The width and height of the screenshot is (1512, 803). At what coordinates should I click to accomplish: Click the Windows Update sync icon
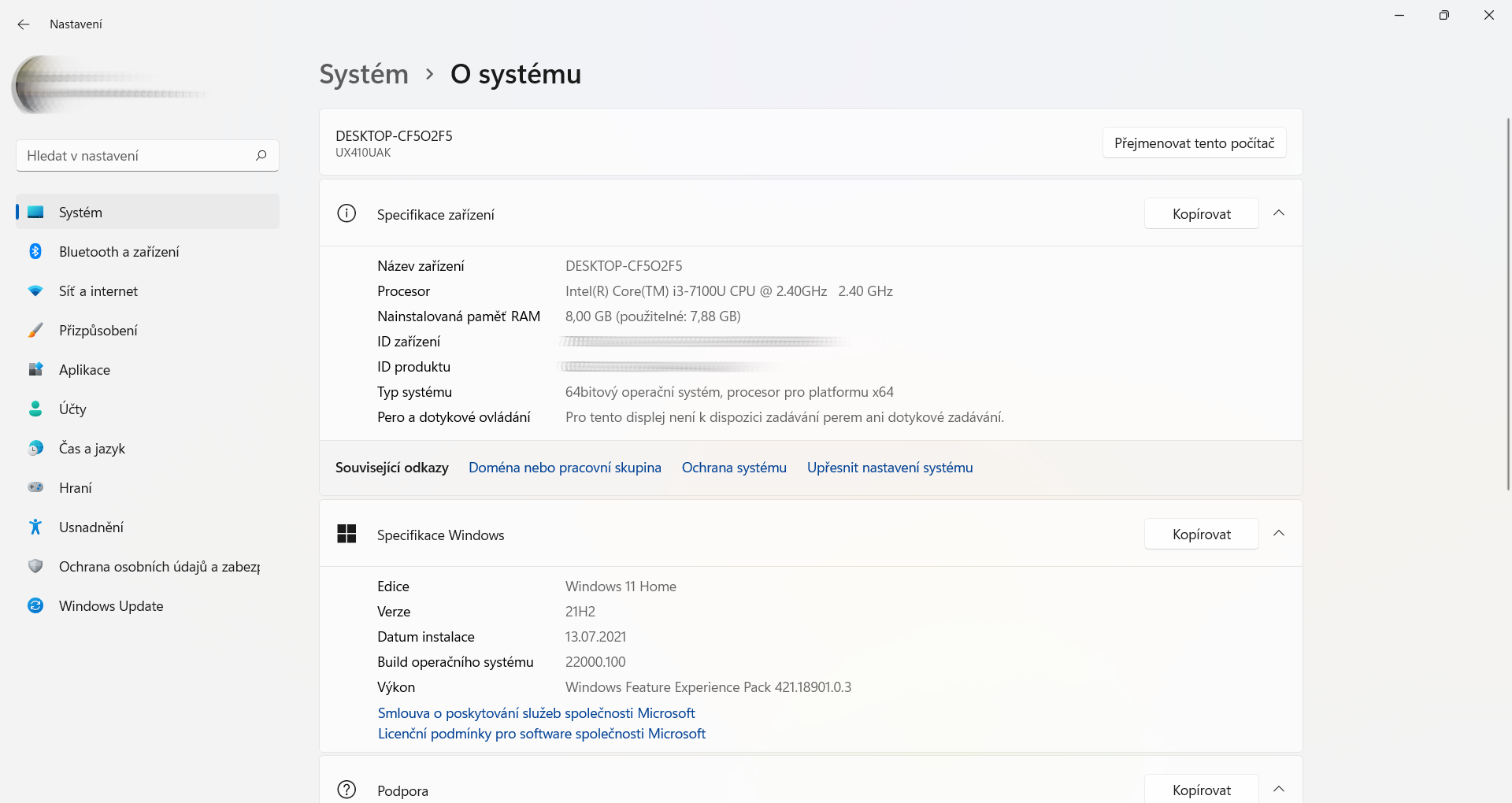pyautogui.click(x=35, y=605)
